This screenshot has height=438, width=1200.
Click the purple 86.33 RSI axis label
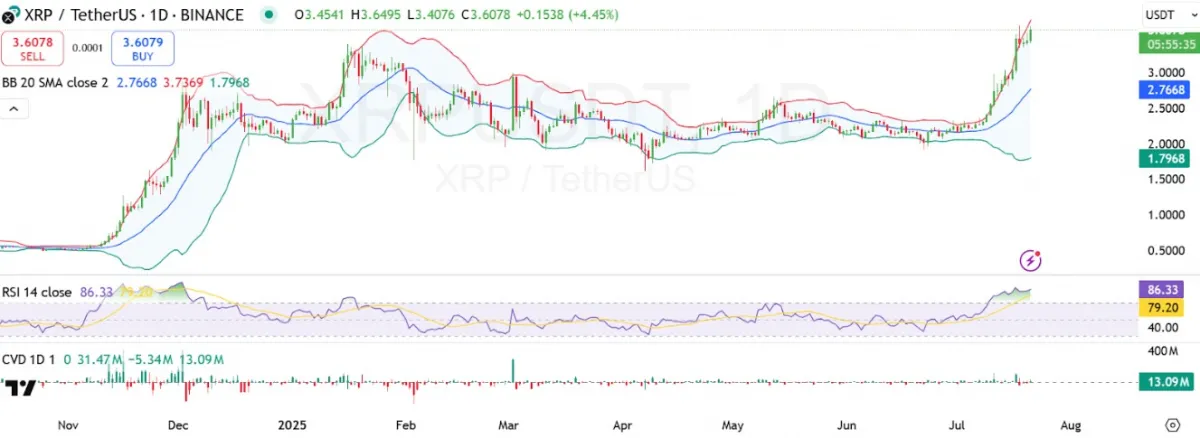(1160, 288)
